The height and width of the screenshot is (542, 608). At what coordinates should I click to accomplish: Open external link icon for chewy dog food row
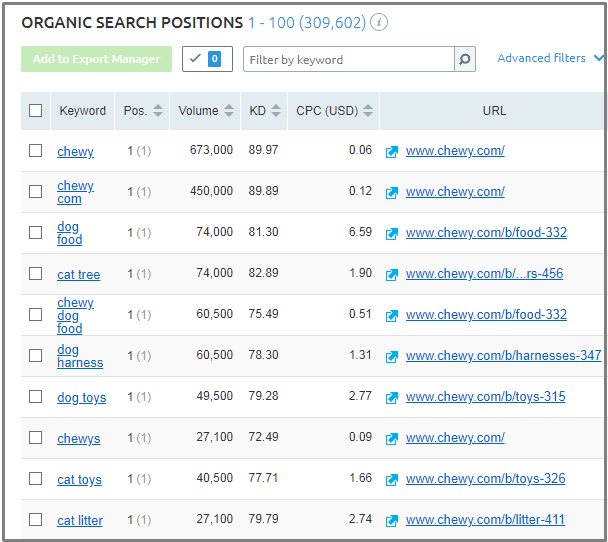point(392,316)
